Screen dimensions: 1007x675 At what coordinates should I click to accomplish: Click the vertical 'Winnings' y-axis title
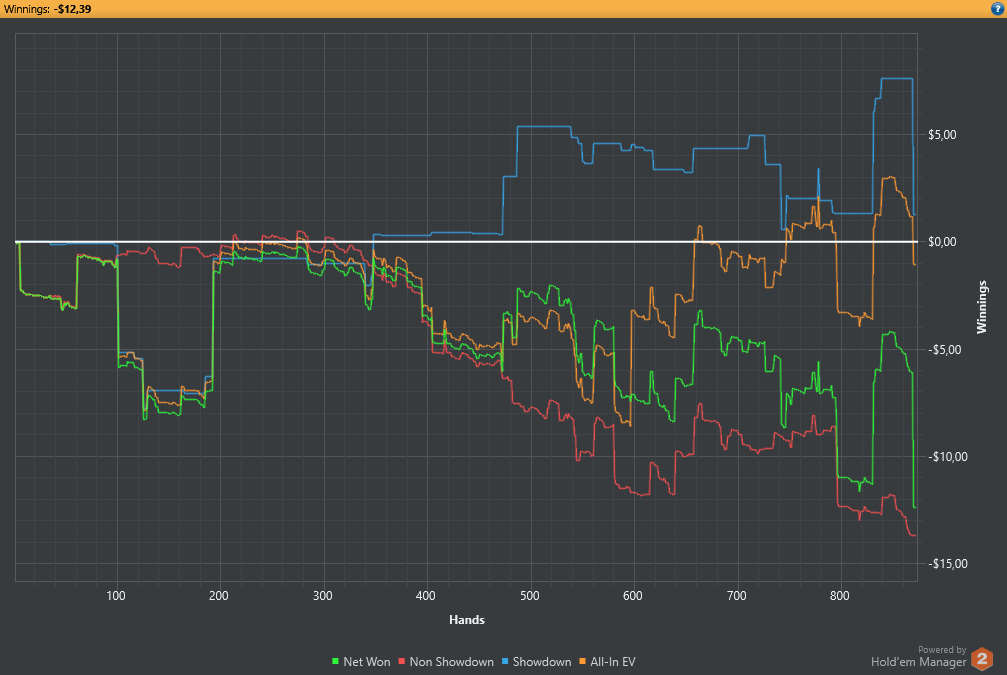pyautogui.click(x=981, y=307)
